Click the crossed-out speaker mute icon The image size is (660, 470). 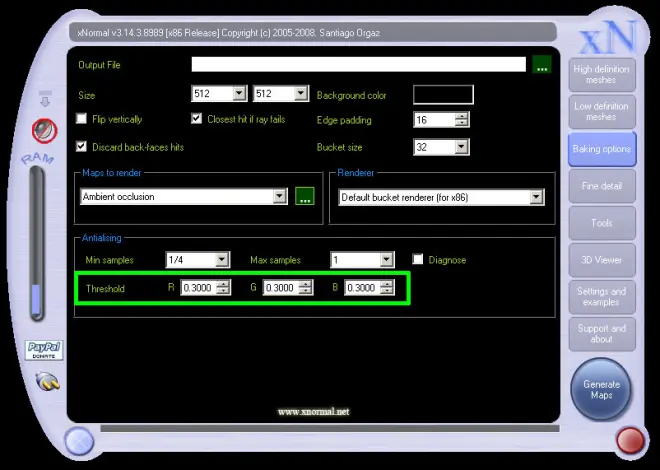click(45, 131)
